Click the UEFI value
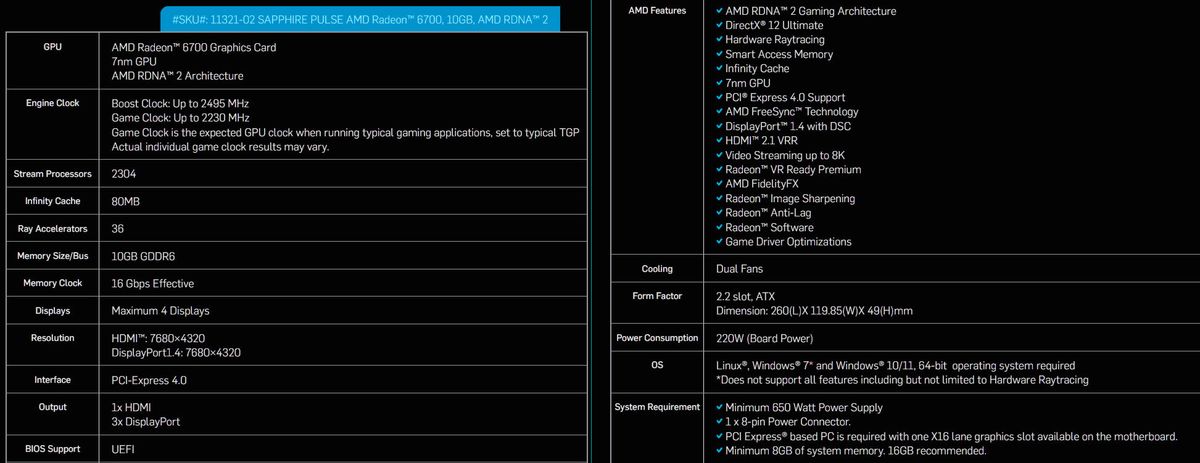1200x463 pixels. coord(123,450)
